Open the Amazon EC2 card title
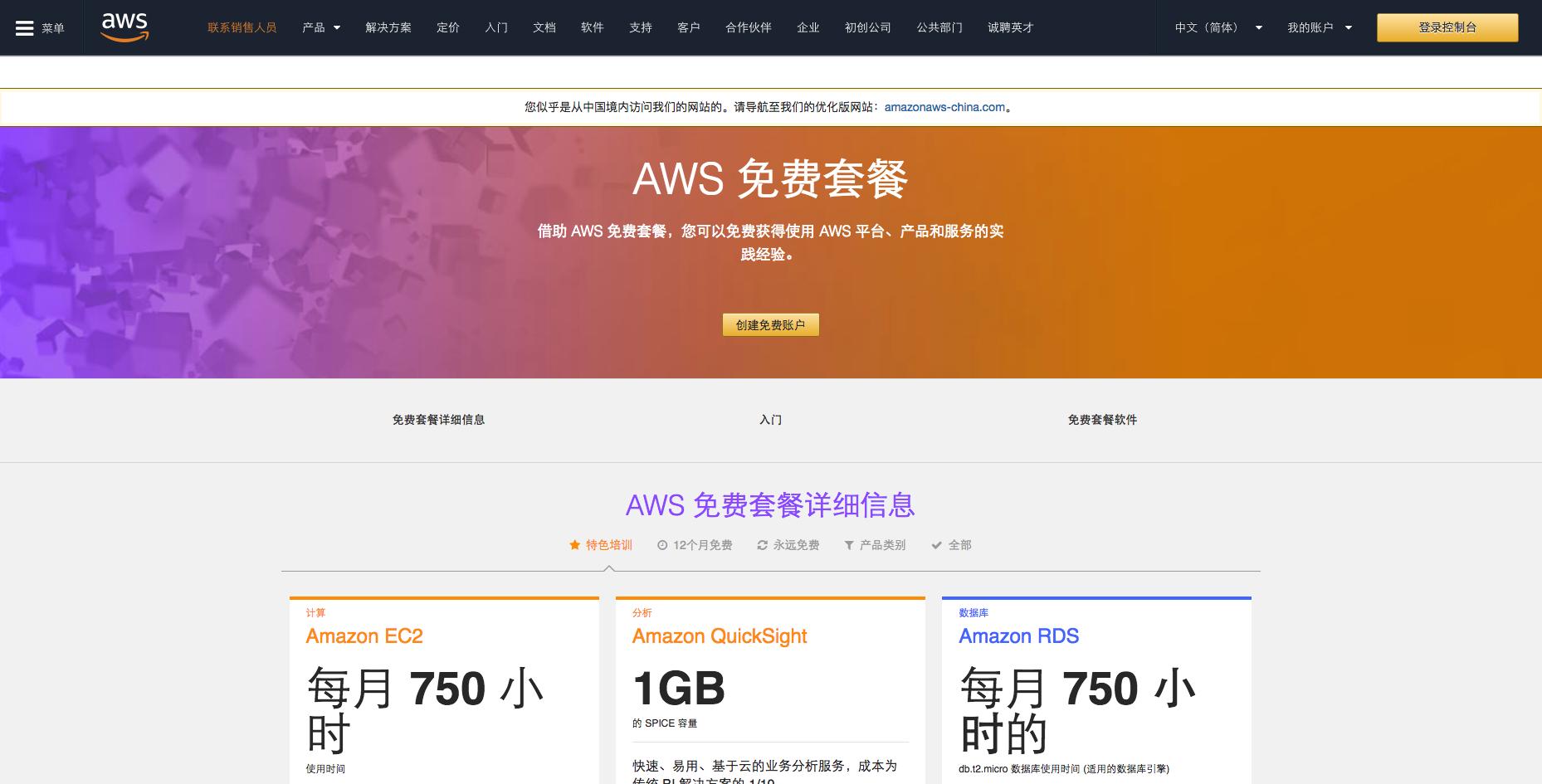This screenshot has width=1542, height=784. click(x=364, y=636)
